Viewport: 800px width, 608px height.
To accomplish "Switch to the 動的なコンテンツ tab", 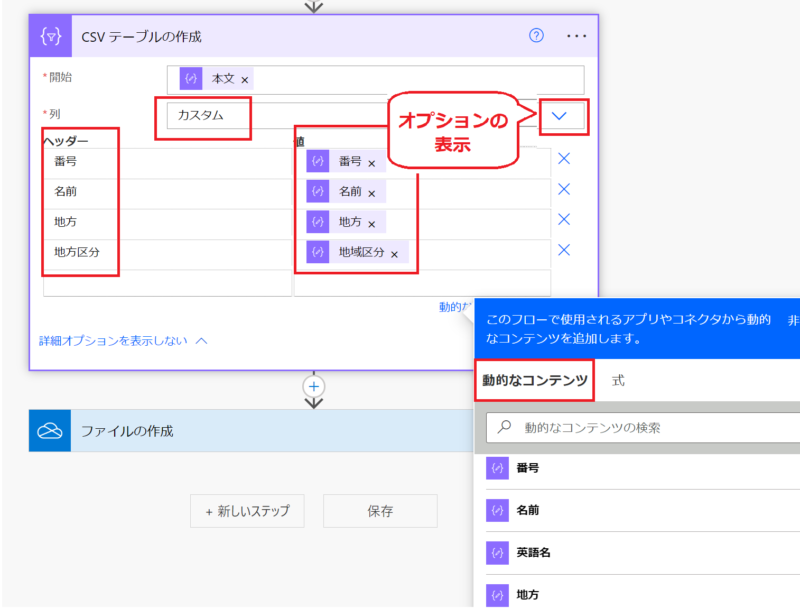I will pos(534,381).
